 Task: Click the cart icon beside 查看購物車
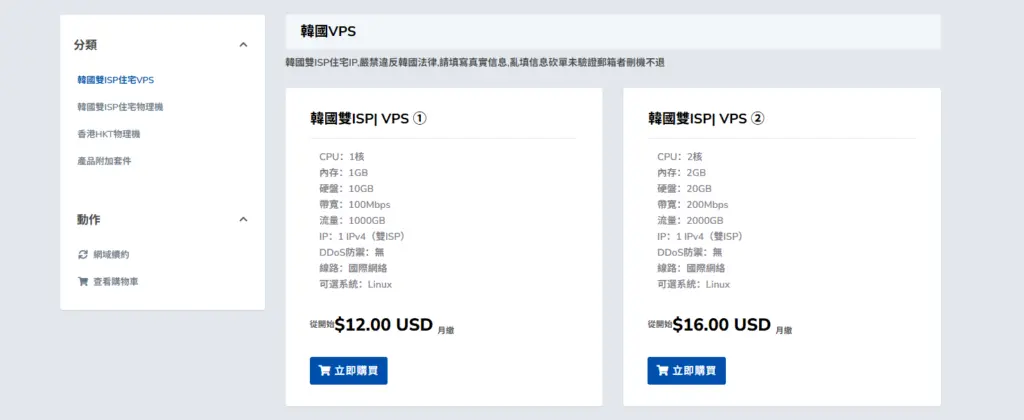[x=83, y=281]
